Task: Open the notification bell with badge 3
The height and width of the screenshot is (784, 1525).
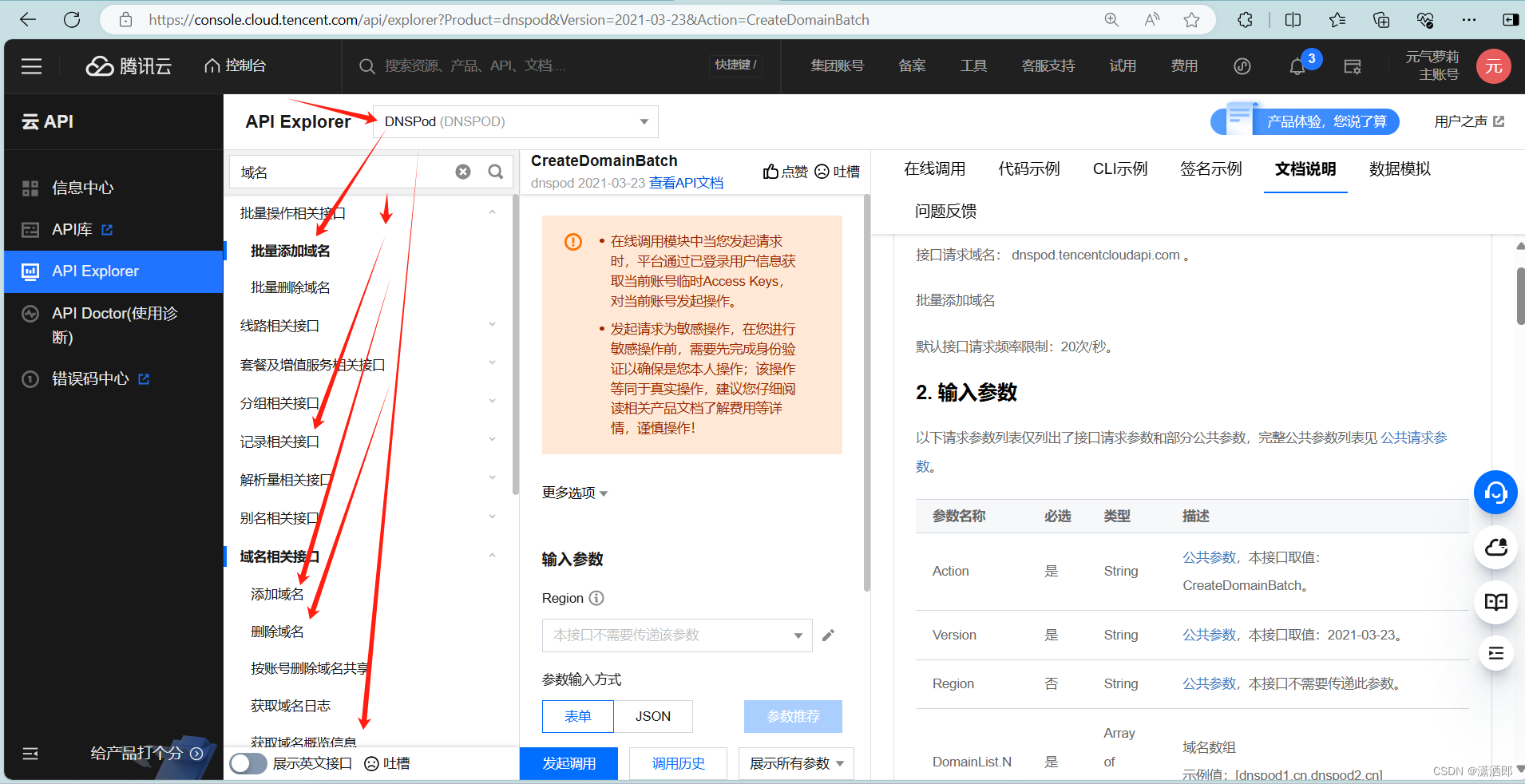Action: pos(1298,67)
